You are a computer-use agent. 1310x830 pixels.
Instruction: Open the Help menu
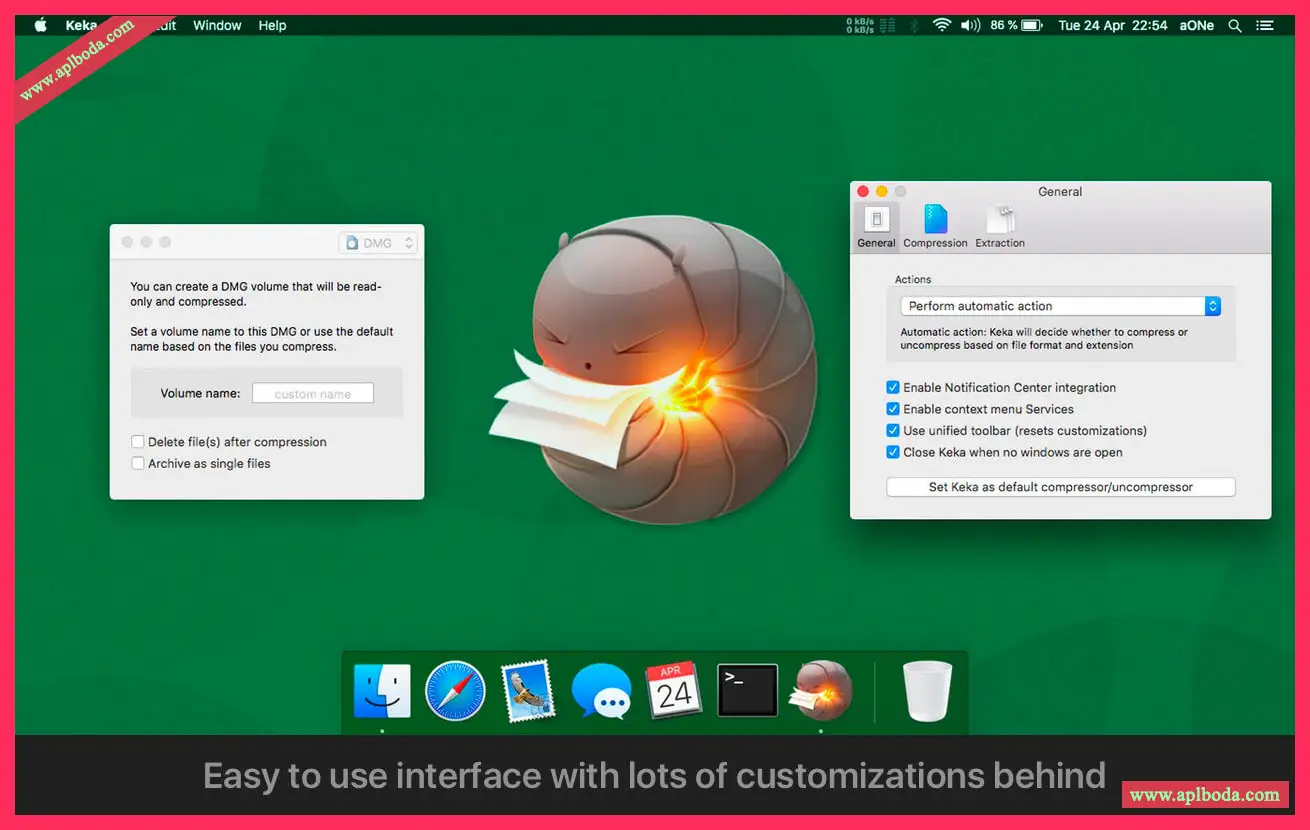tap(272, 26)
